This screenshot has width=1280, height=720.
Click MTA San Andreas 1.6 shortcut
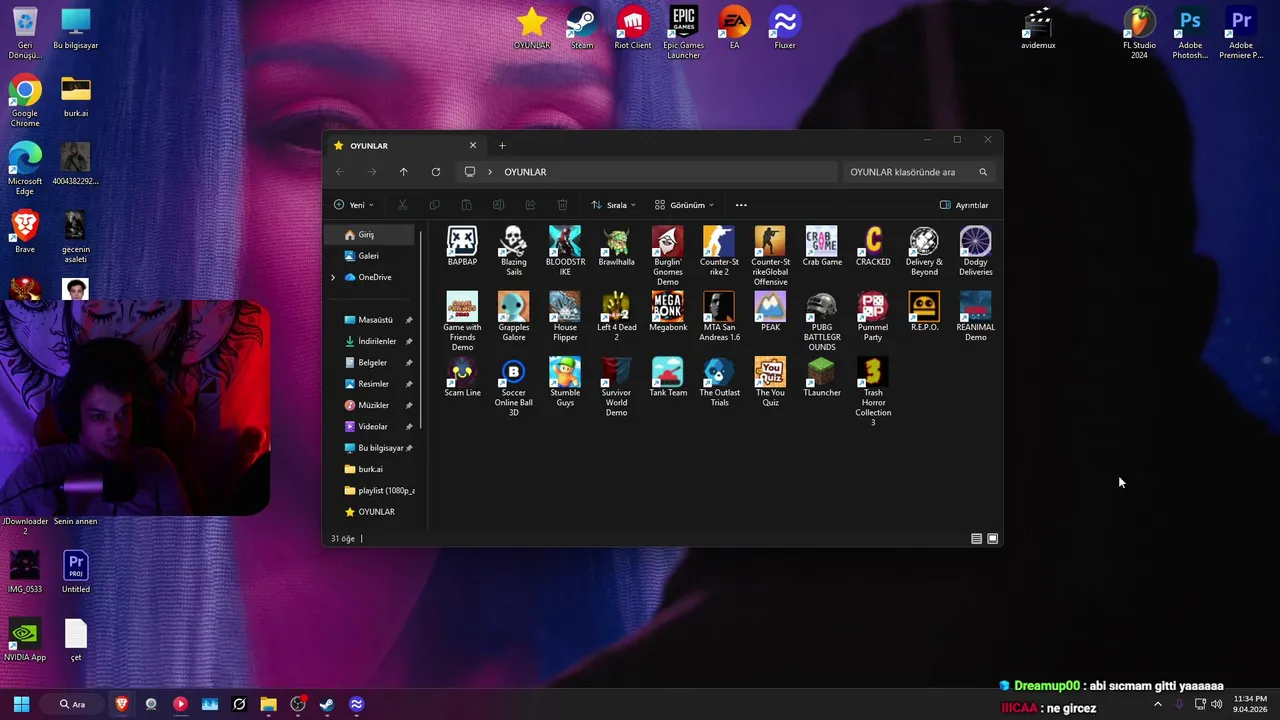(719, 316)
